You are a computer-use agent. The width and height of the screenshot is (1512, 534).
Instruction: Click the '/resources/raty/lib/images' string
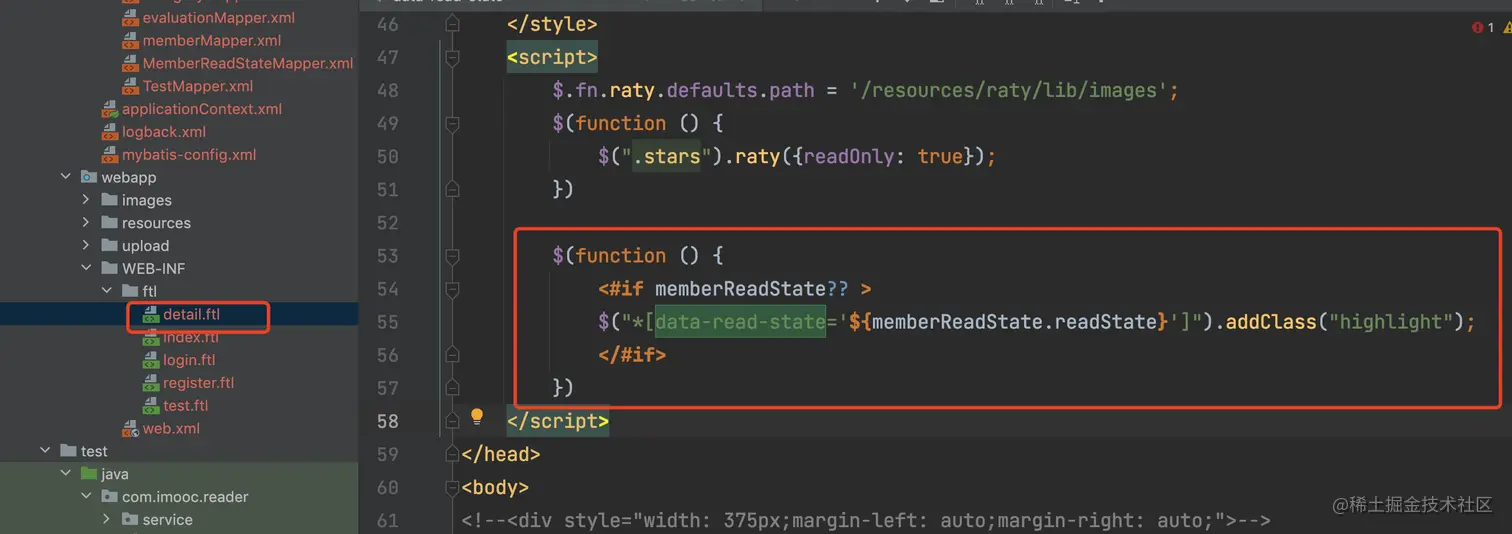coord(1008,91)
